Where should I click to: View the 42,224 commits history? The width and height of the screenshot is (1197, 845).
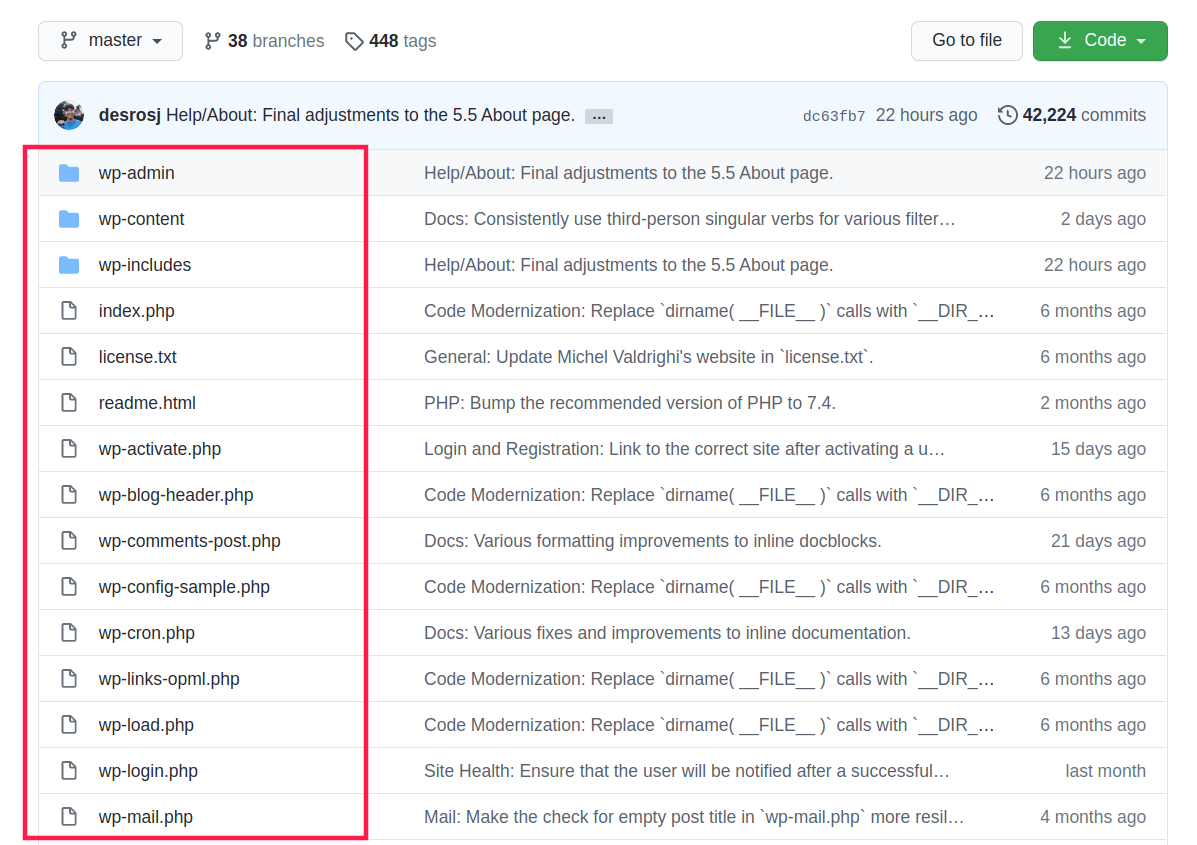(x=1072, y=115)
